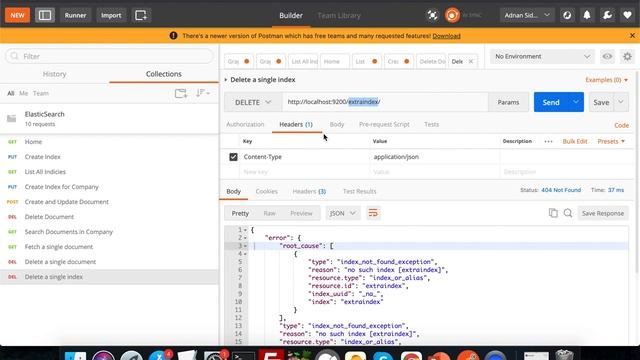Send the request
Image resolution: width=640 pixels, height=360 pixels.
coord(551,102)
